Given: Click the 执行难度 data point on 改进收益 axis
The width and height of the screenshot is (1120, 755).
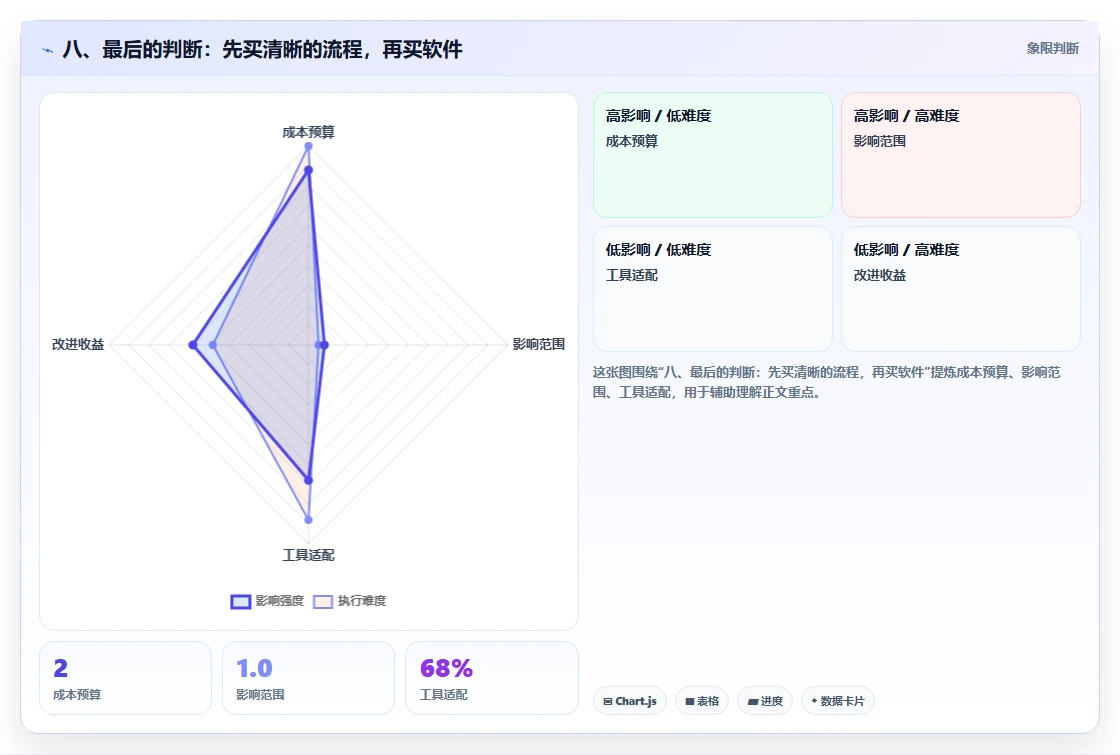Looking at the screenshot, I should point(212,345).
